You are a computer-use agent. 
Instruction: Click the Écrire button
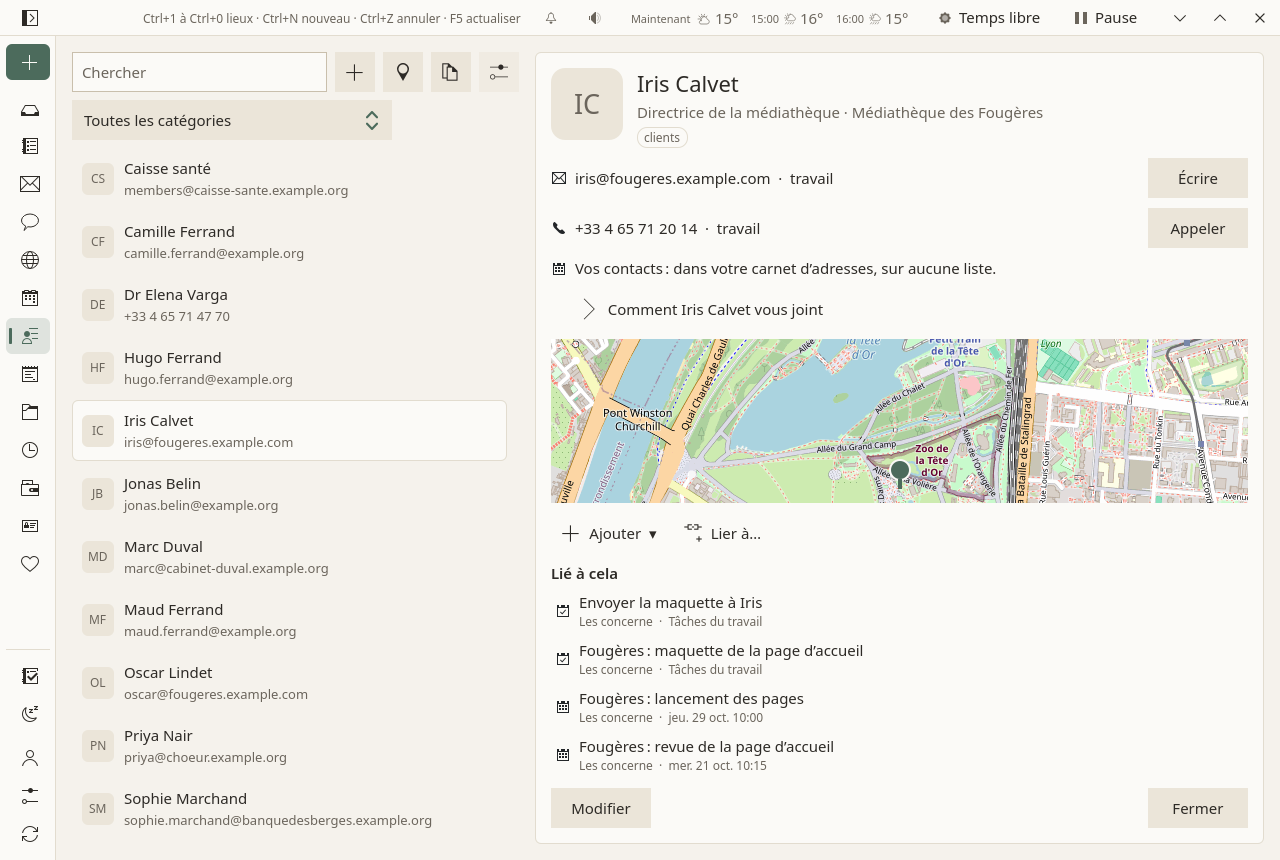[x=1198, y=178]
